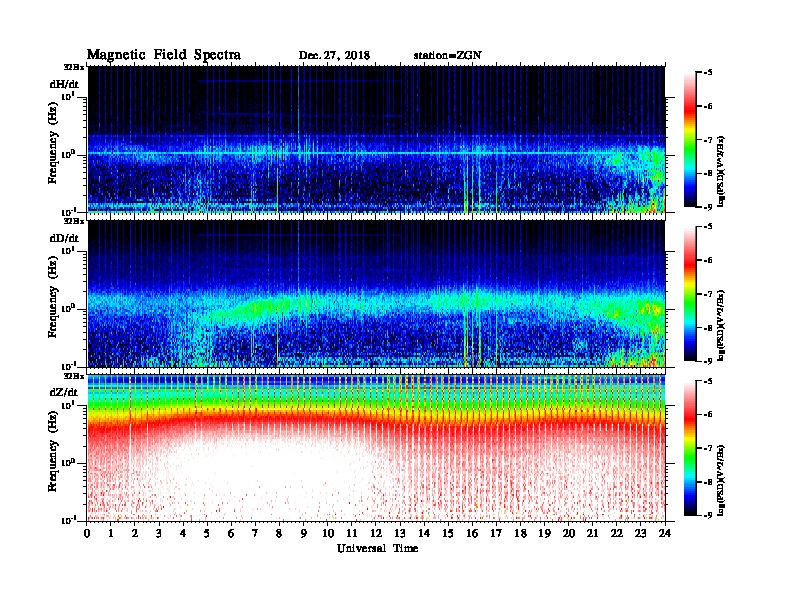Click the Universal Time tick label "2"

point(135,533)
